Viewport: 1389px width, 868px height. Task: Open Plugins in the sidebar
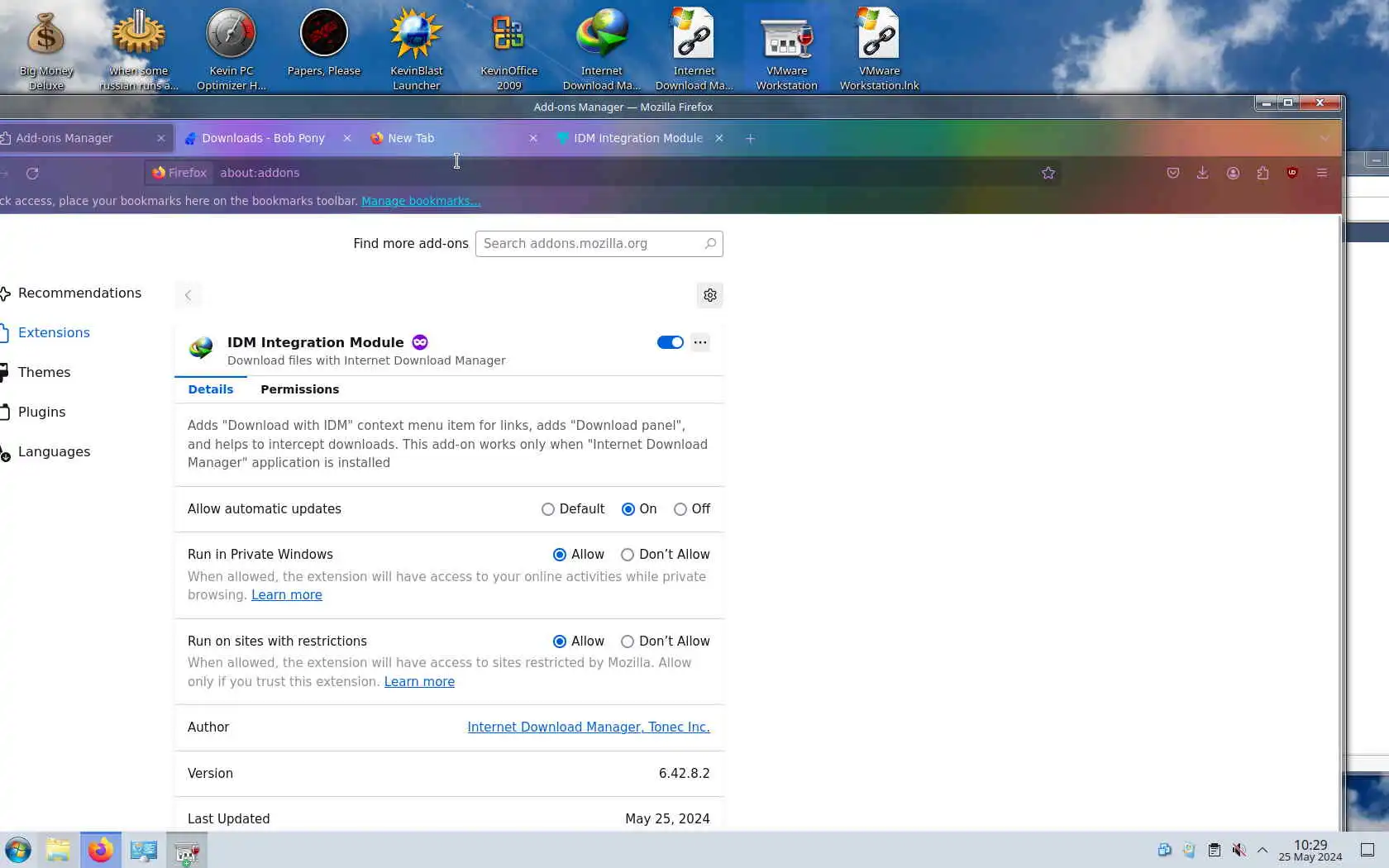[x=33, y=413]
